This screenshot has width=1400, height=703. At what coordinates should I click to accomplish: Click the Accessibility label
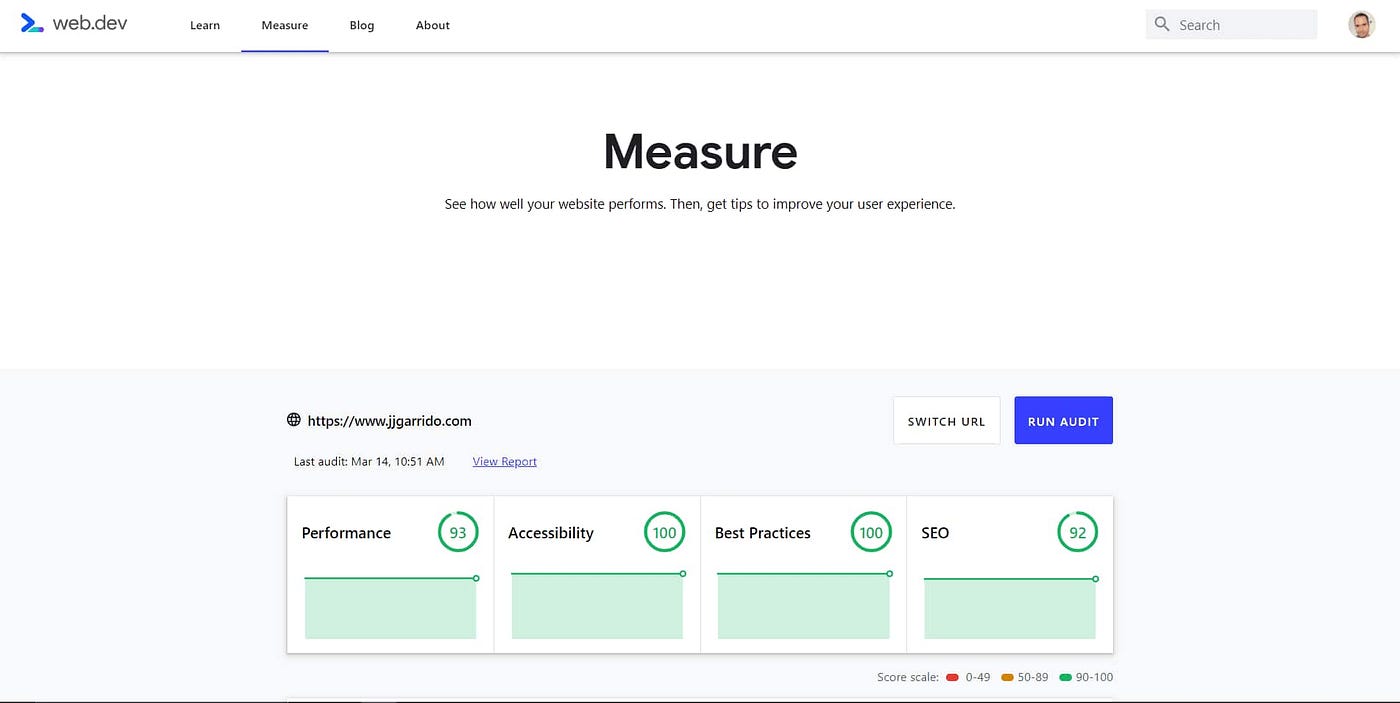(550, 533)
